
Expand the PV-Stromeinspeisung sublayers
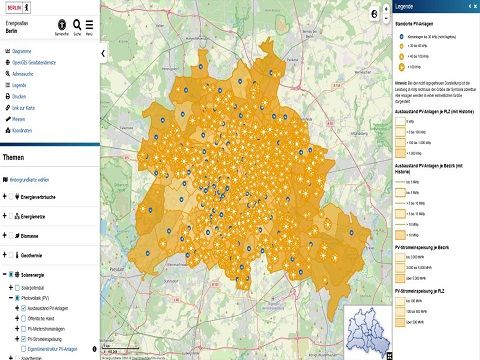(x=17, y=339)
